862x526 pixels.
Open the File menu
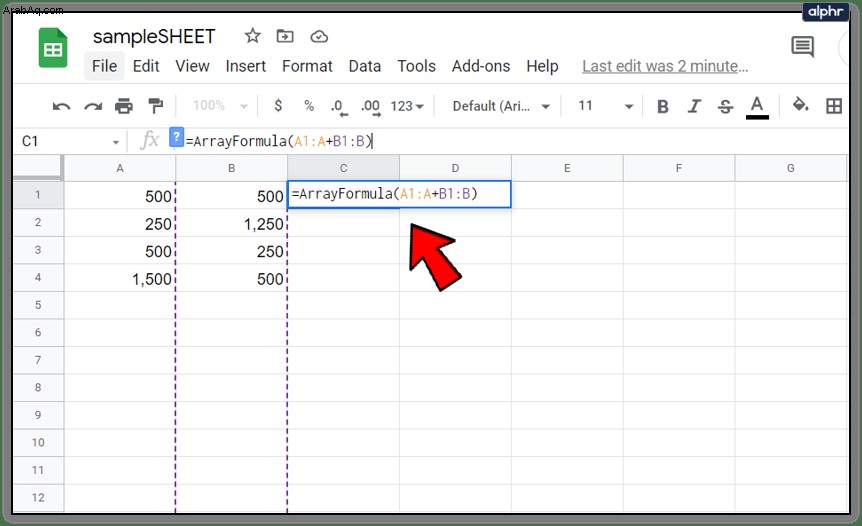pos(104,67)
